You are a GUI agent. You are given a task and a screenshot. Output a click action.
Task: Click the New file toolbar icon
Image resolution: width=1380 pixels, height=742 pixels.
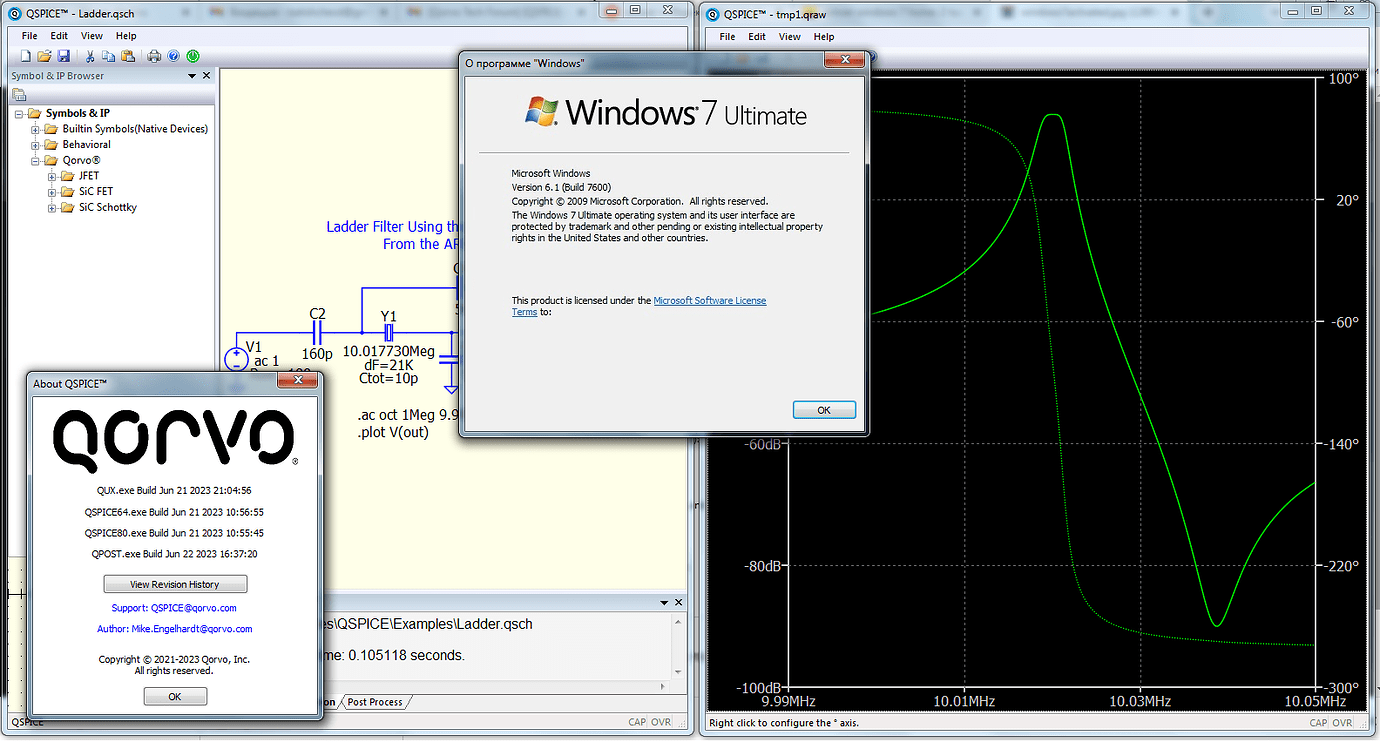(26, 56)
